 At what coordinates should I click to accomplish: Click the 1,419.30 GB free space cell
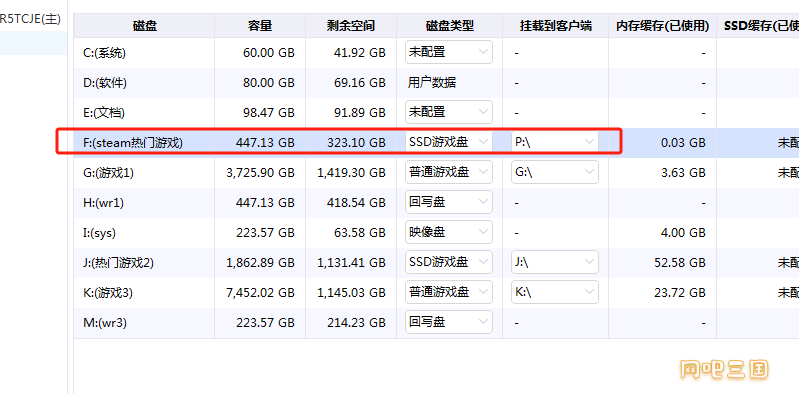tap(351, 173)
